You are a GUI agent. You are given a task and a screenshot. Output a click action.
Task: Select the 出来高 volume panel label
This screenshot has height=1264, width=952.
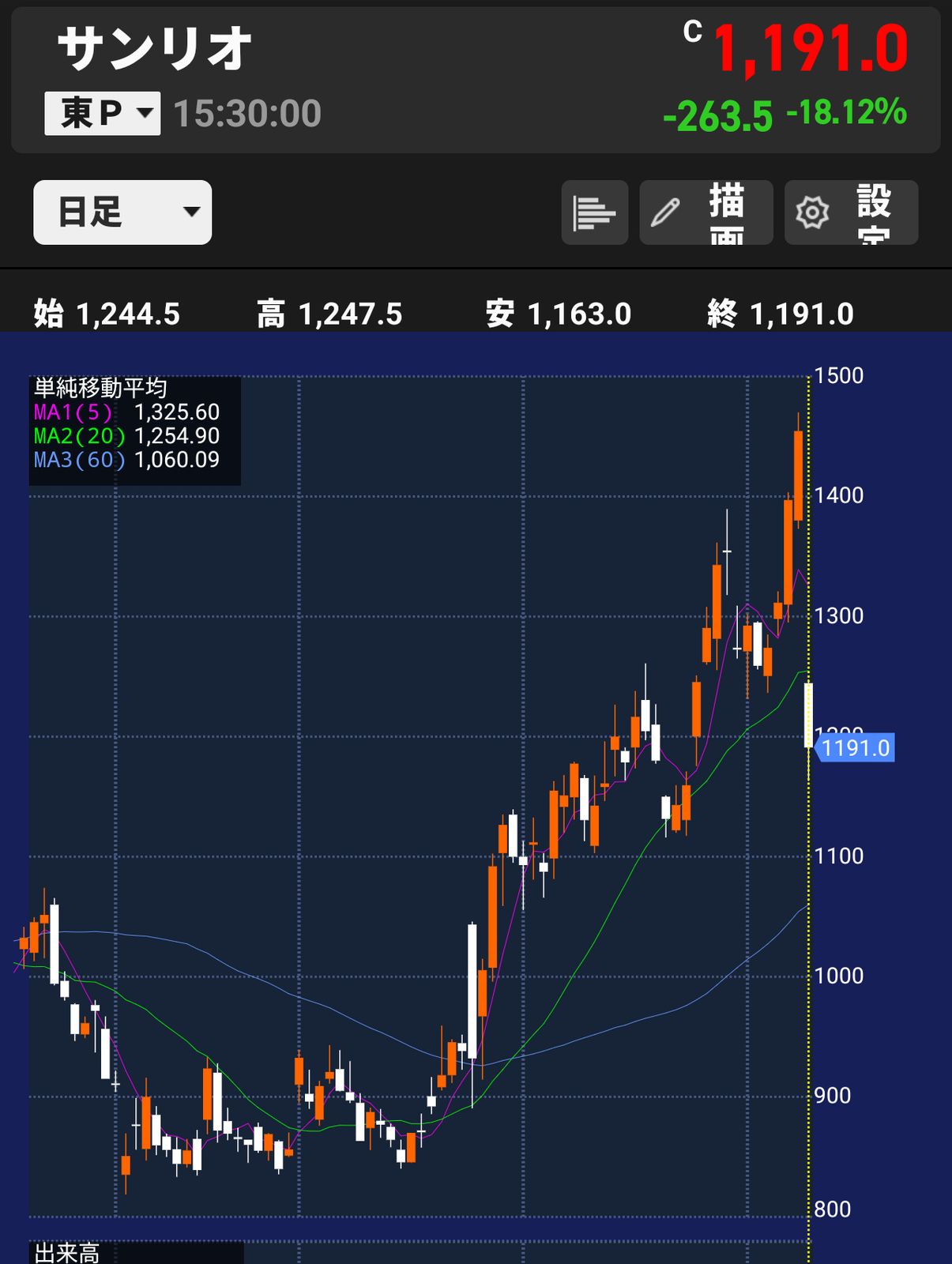tap(67, 1254)
